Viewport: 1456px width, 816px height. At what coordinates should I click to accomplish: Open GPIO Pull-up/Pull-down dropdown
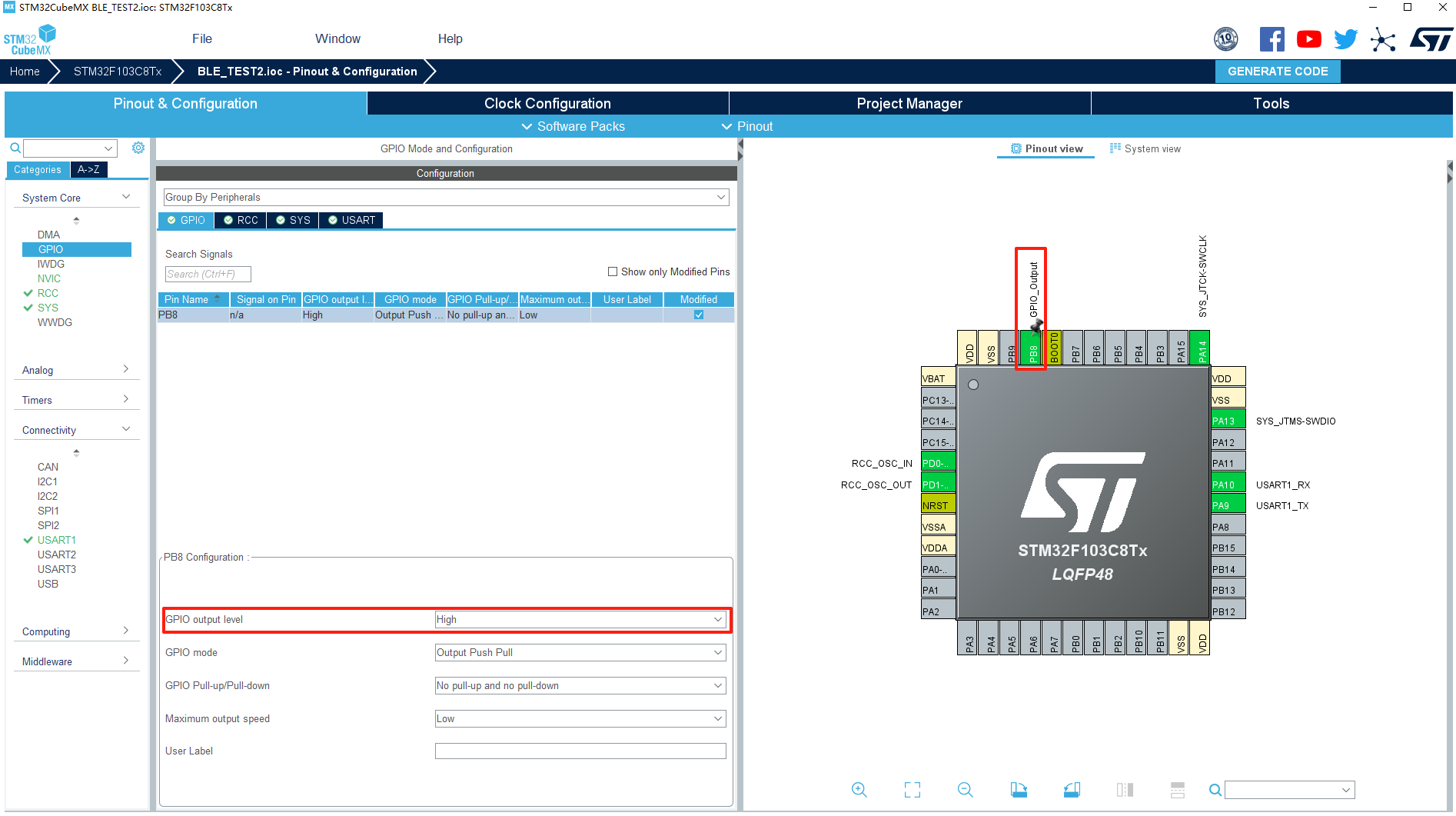point(580,685)
